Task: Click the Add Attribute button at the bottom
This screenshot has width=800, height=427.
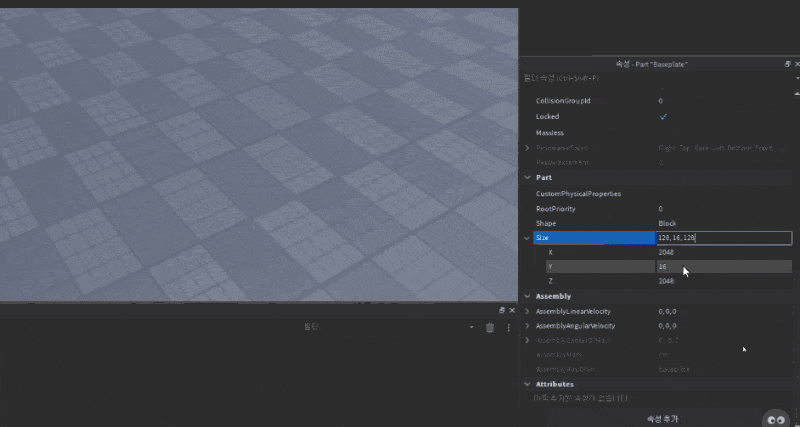Action: pyautogui.click(x=662, y=419)
